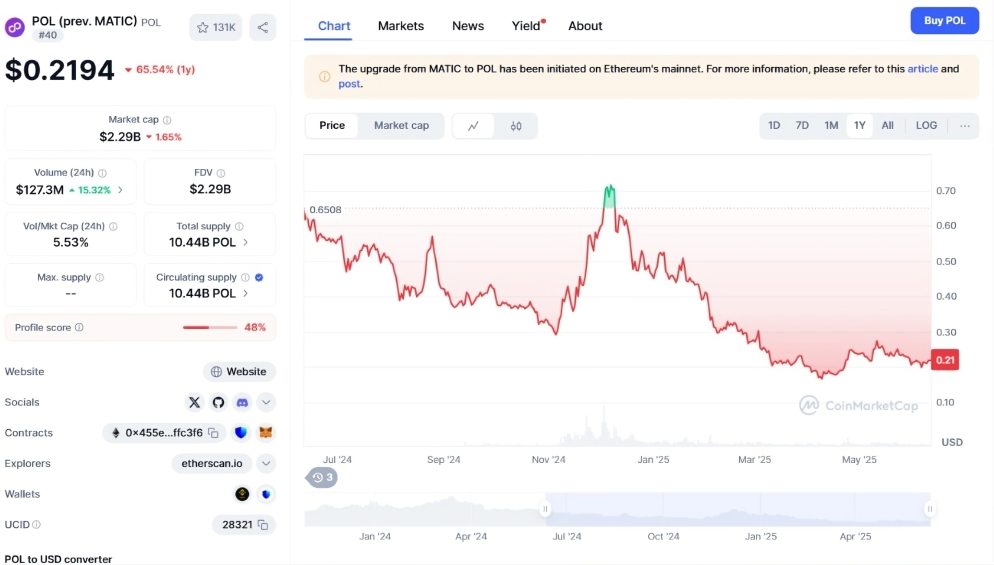Viewport: 994px width, 565px height.
Task: Show Total supply info icon
Action: tap(239, 226)
